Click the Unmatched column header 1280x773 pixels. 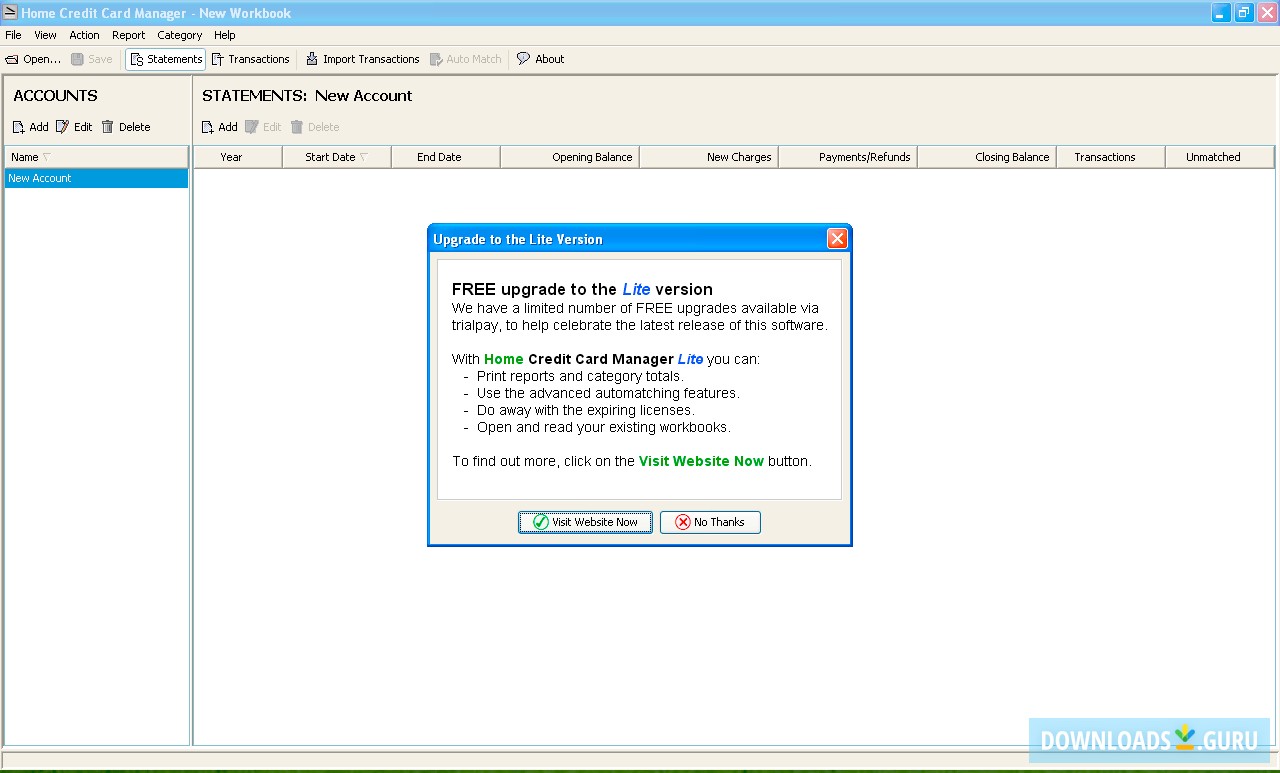pyautogui.click(x=1220, y=157)
